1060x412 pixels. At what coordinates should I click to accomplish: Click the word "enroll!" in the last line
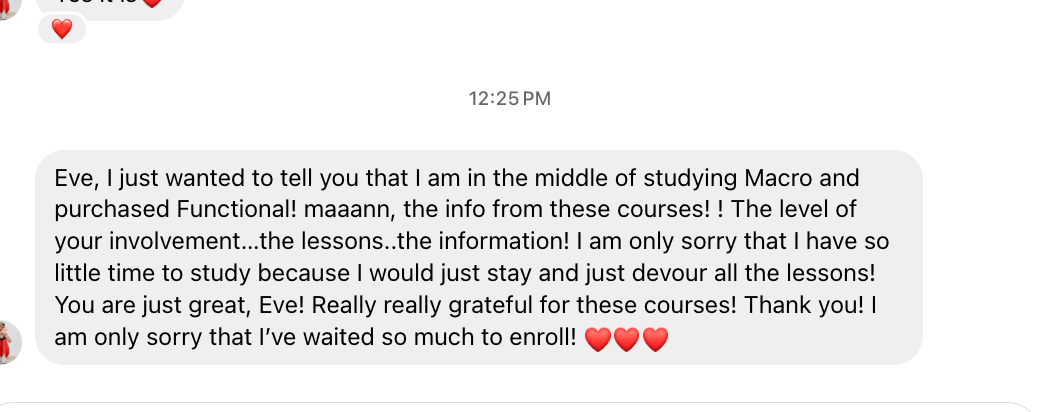pos(544,337)
